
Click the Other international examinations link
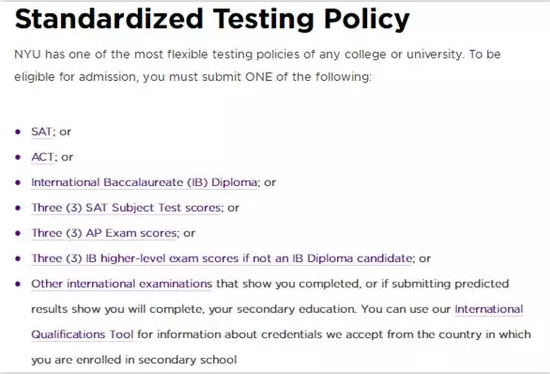pyautogui.click(x=121, y=283)
